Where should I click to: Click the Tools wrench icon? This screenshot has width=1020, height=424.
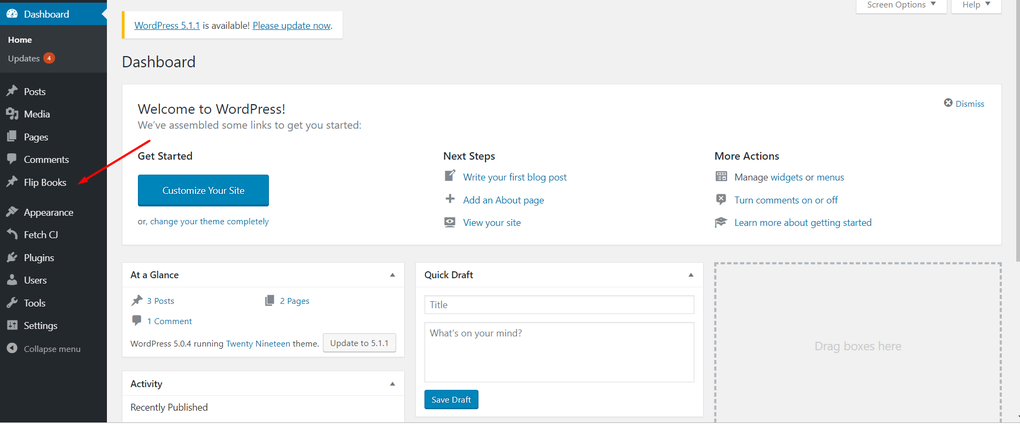[12, 303]
